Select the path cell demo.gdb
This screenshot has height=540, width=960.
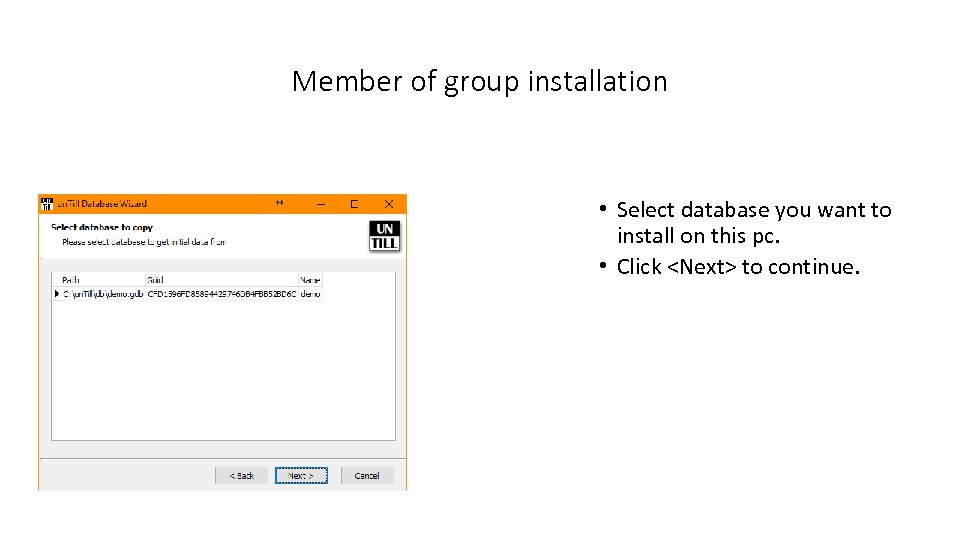[102, 294]
